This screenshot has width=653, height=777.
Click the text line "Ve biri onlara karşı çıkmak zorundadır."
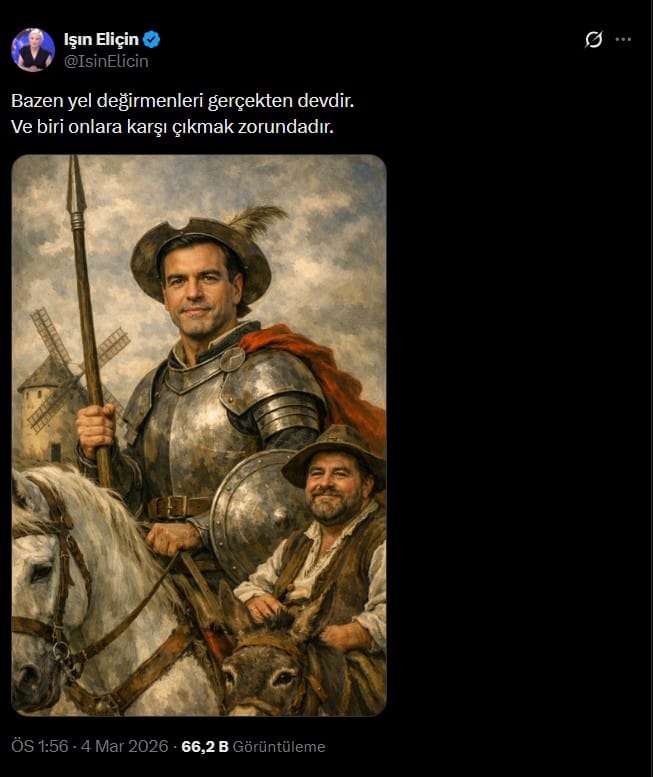point(172,127)
